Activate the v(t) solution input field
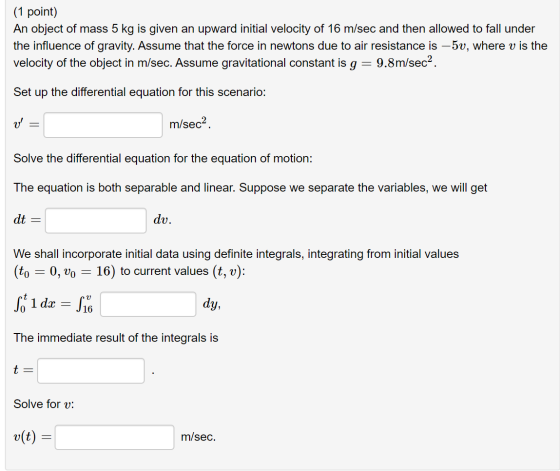Image resolution: width=560 pixels, height=471 pixels. coord(114,437)
